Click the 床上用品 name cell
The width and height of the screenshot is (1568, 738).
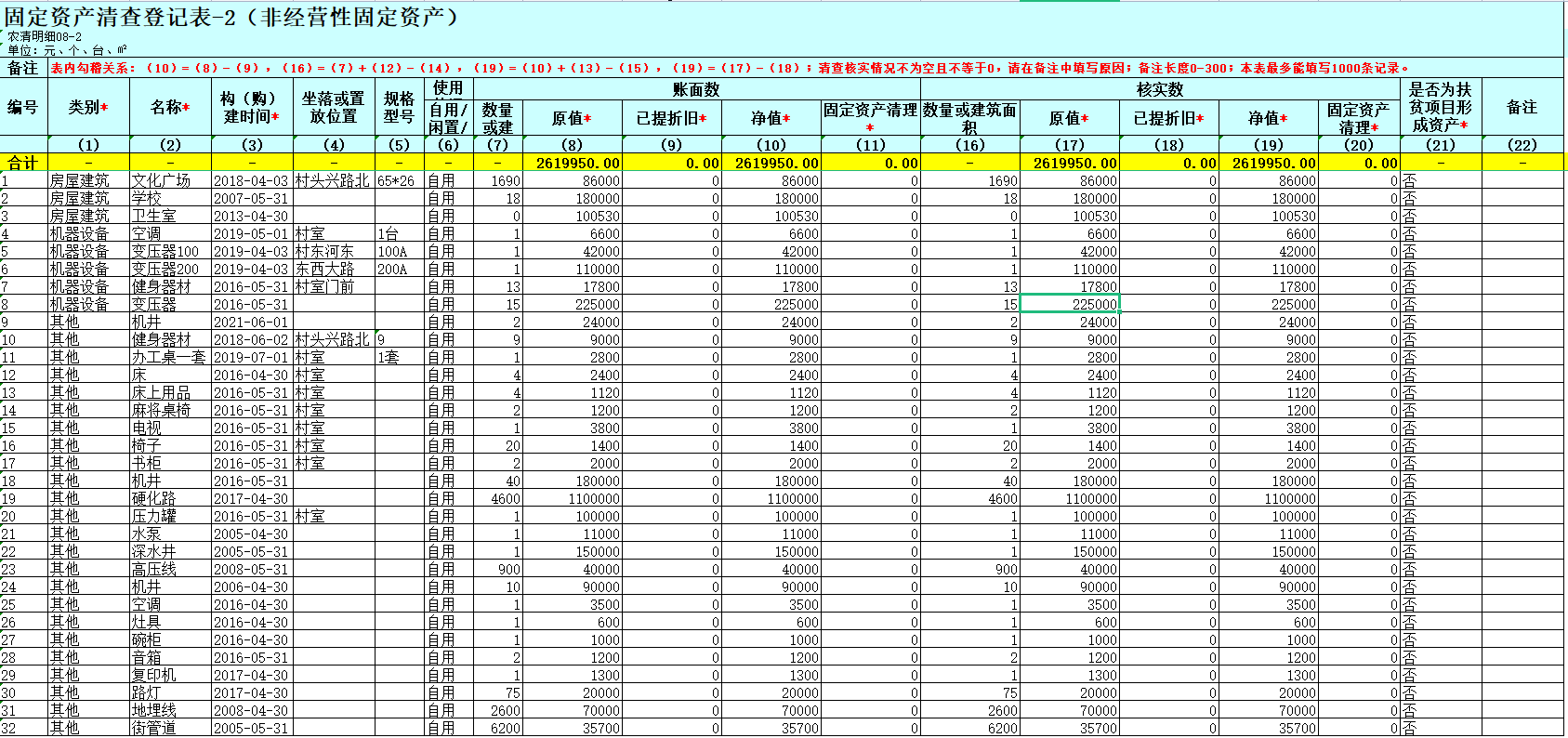click(170, 392)
